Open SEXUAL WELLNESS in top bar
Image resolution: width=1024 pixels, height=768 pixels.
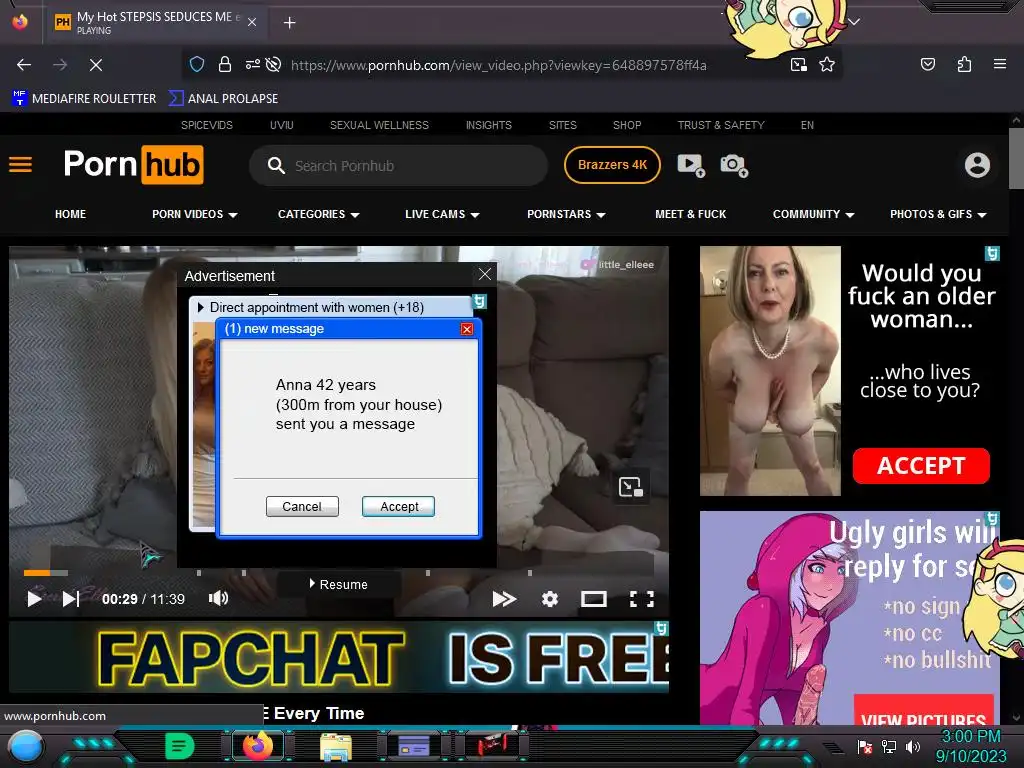379,125
